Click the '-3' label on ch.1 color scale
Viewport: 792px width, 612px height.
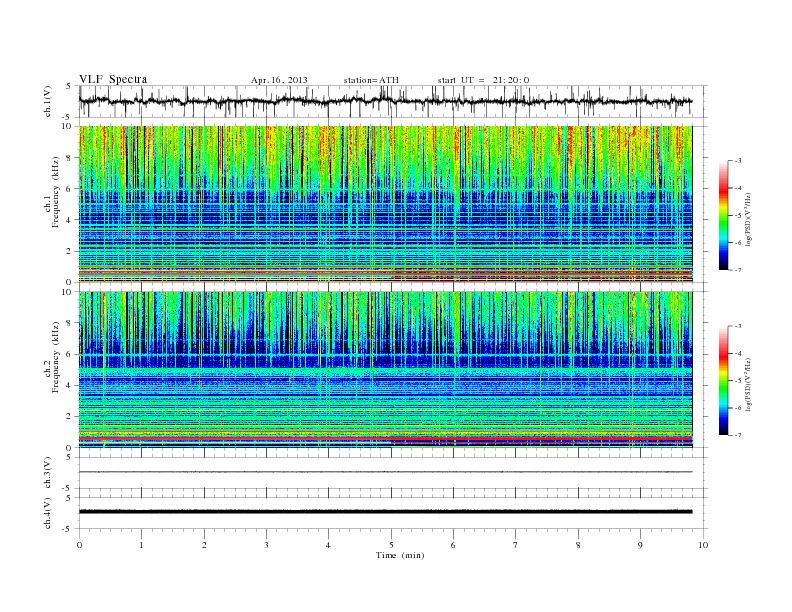(x=738, y=161)
